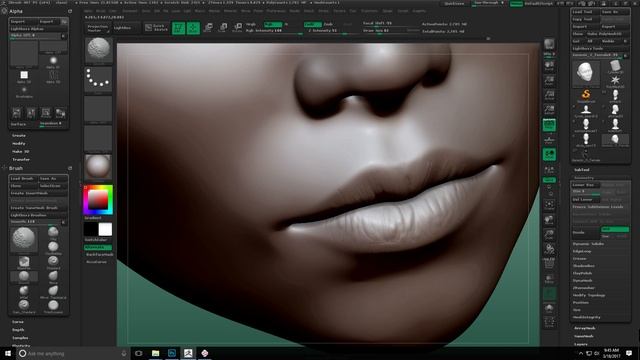Toggle Perspective view on right shelf
This screenshot has width=640, height=360.
click(x=549, y=125)
